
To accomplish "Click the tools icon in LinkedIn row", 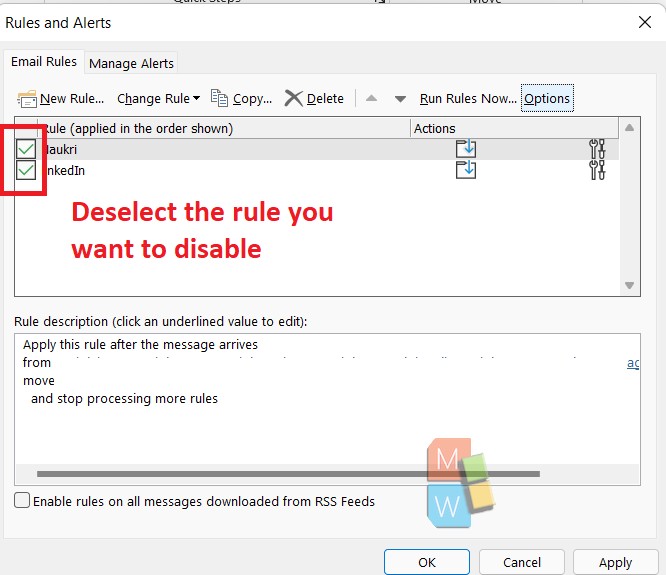I will click(x=597, y=170).
